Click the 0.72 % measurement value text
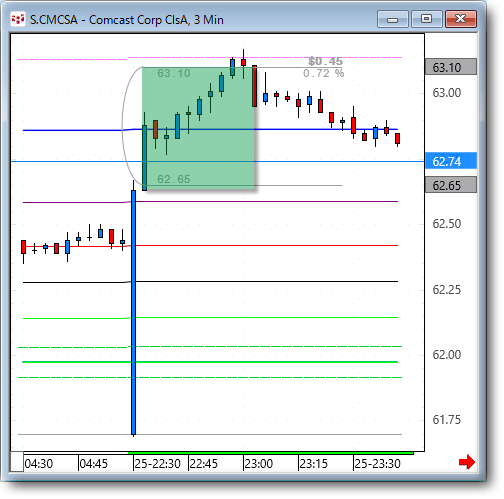The width and height of the screenshot is (504, 499). (x=324, y=73)
